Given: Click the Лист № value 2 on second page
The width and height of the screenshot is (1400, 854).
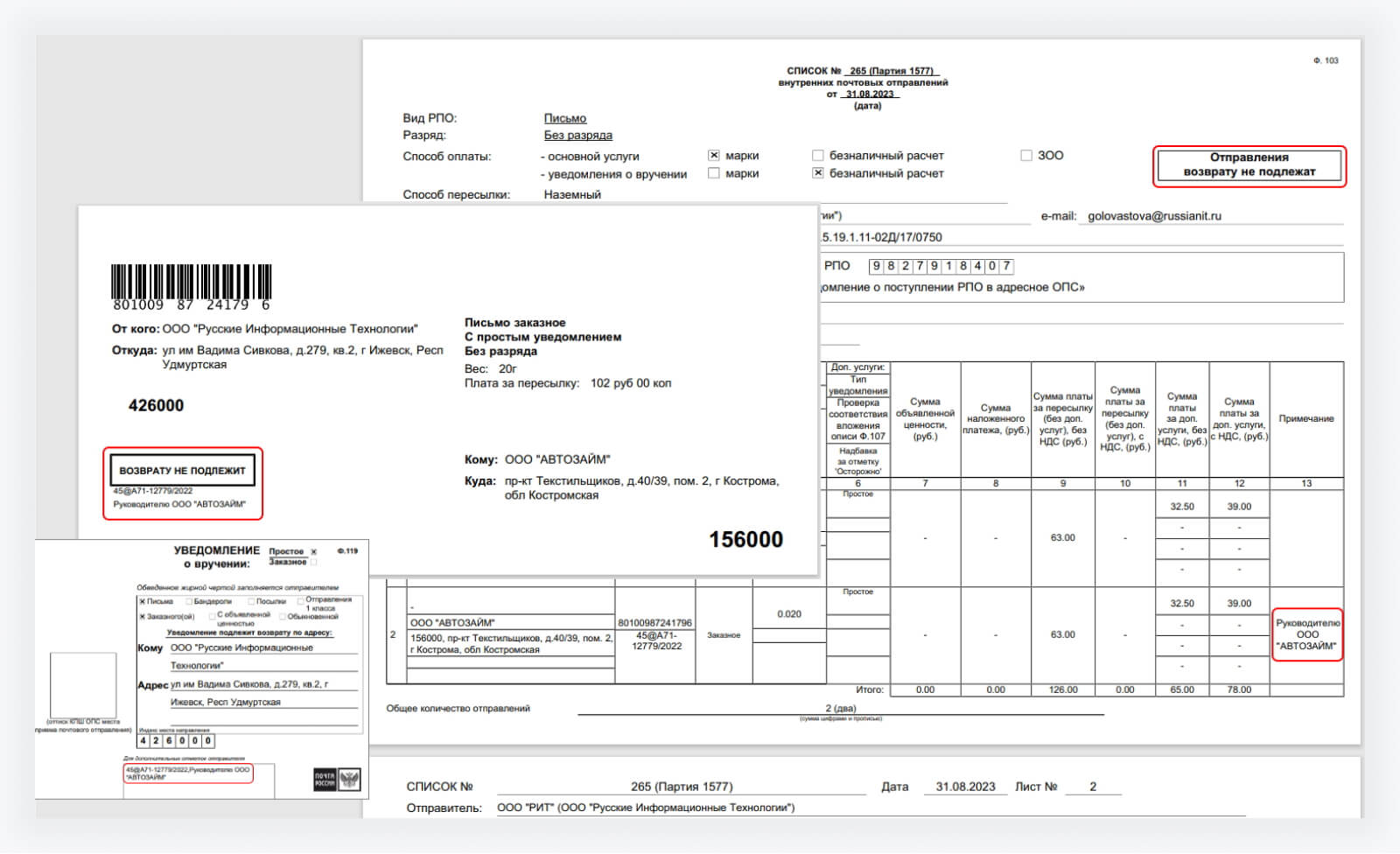Looking at the screenshot, I should pos(1093,787).
